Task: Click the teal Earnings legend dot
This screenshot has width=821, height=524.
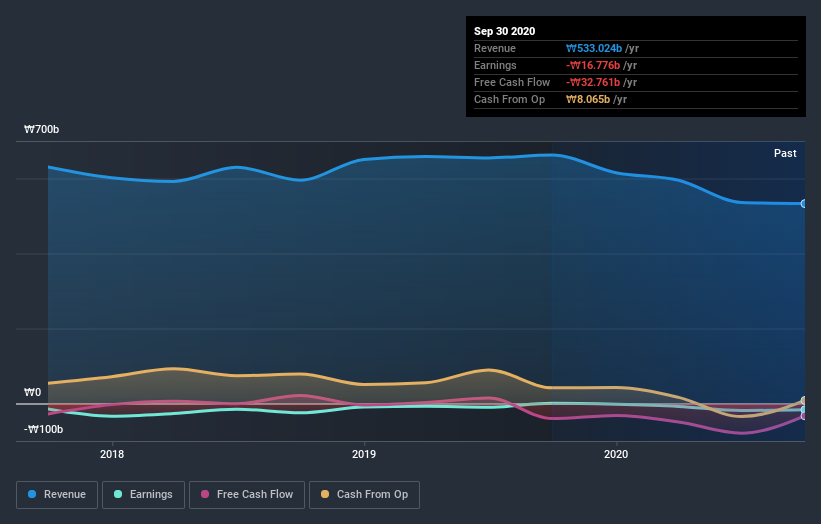Action: (x=118, y=494)
